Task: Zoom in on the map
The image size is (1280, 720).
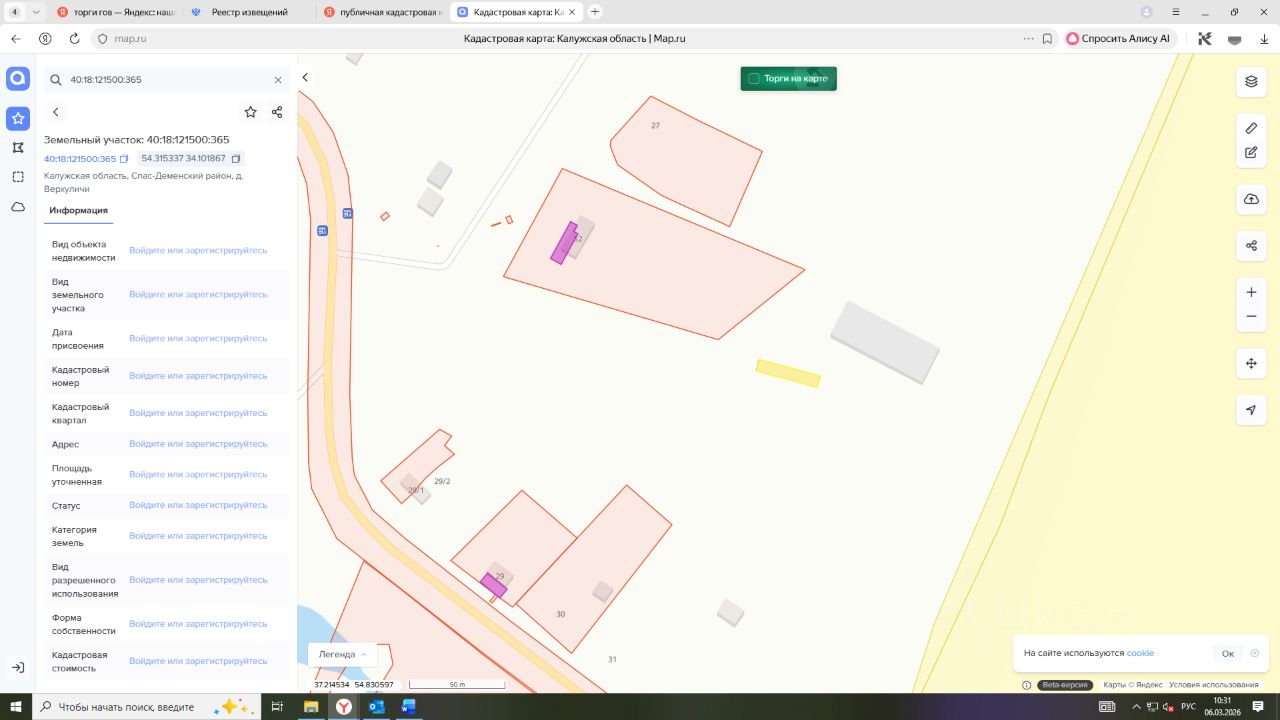Action: pyautogui.click(x=1251, y=292)
